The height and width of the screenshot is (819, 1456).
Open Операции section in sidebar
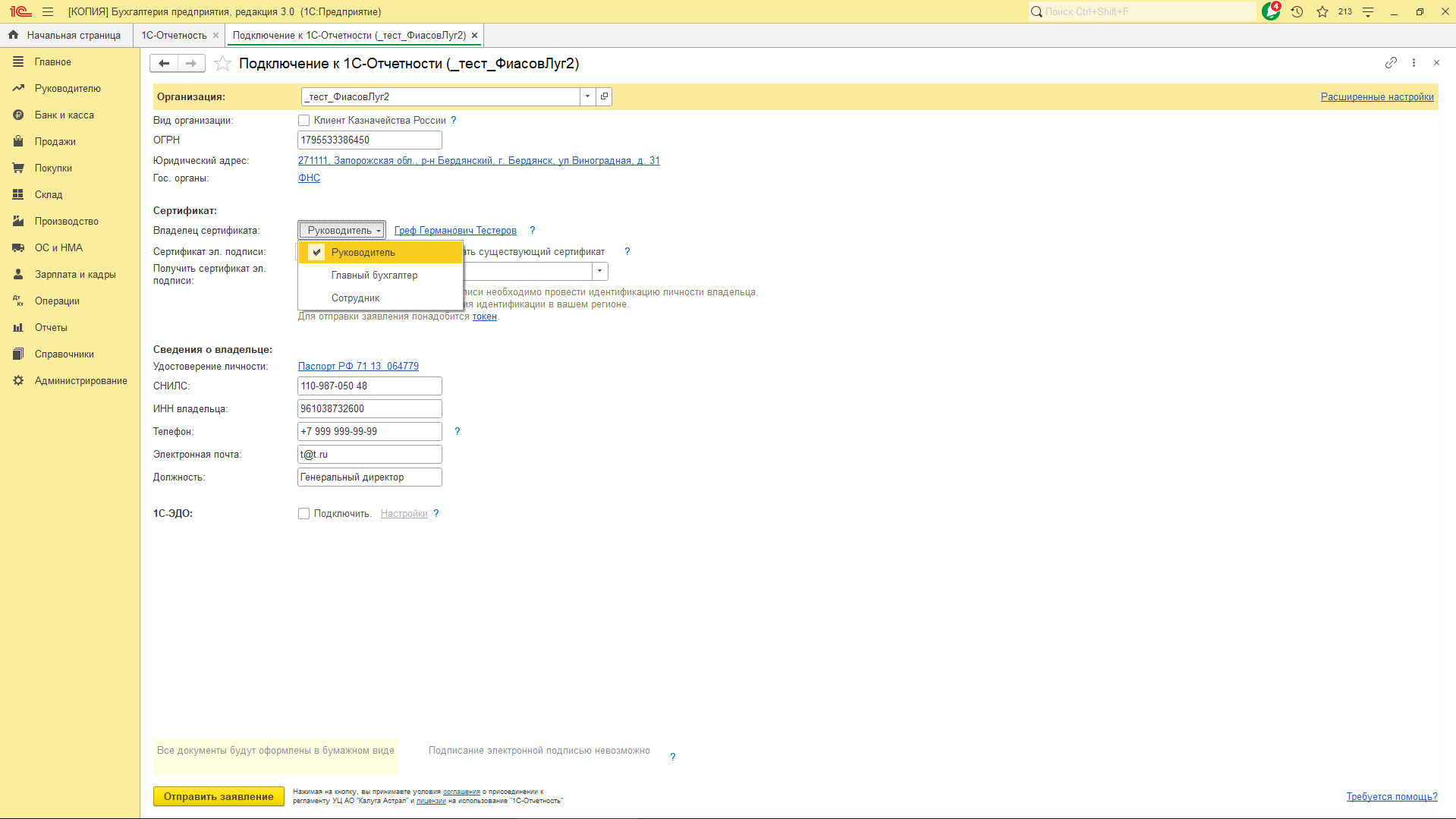[x=70, y=301]
